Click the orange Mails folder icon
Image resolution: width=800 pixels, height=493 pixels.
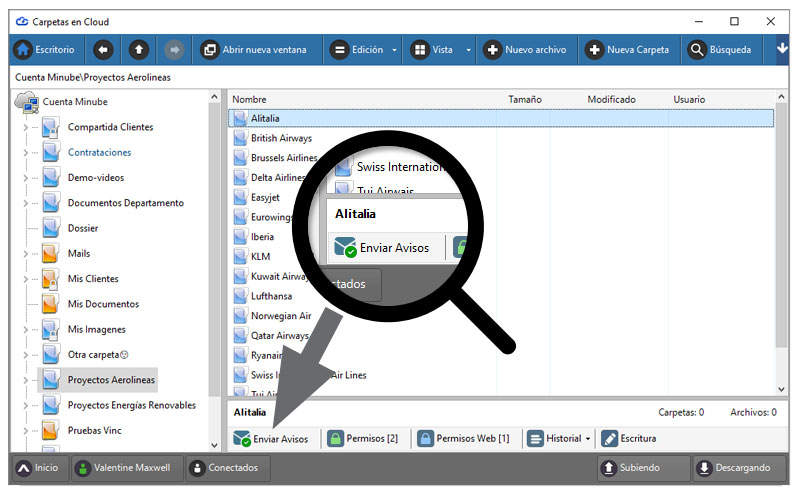point(50,253)
